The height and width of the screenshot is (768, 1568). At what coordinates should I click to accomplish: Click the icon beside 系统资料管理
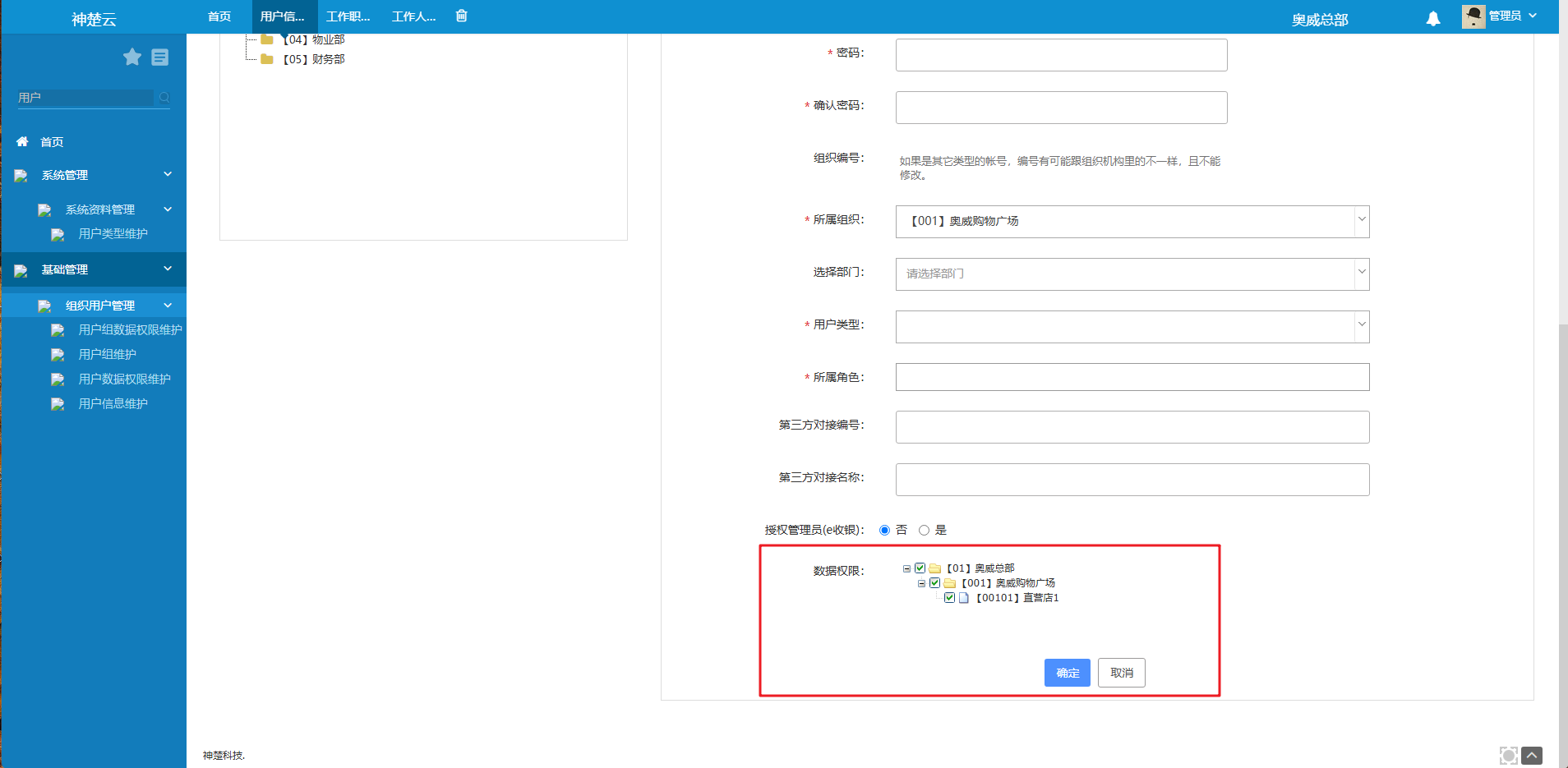pos(44,210)
